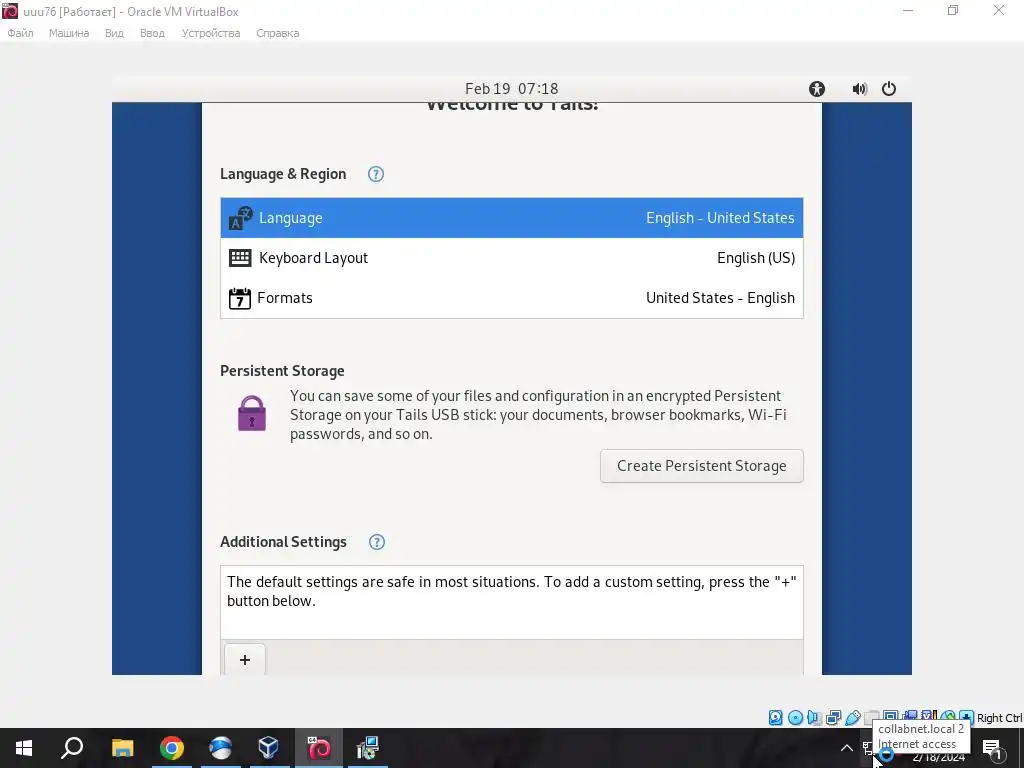Click the VirtualBox keyboard capture arrow icon

[x=967, y=717]
